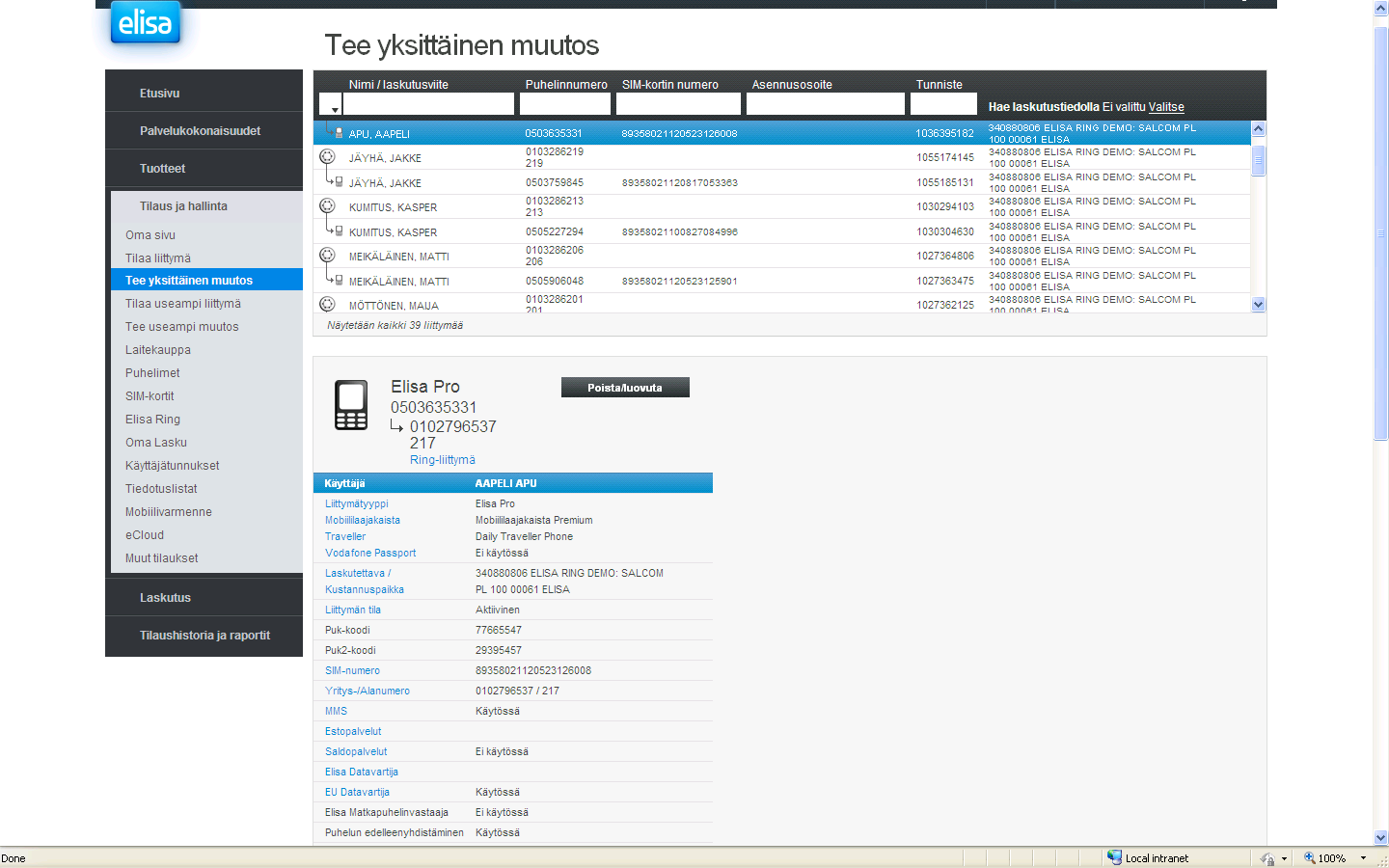
Task: Open Mobiilivarmenne in the sidebar
Action: point(168,511)
